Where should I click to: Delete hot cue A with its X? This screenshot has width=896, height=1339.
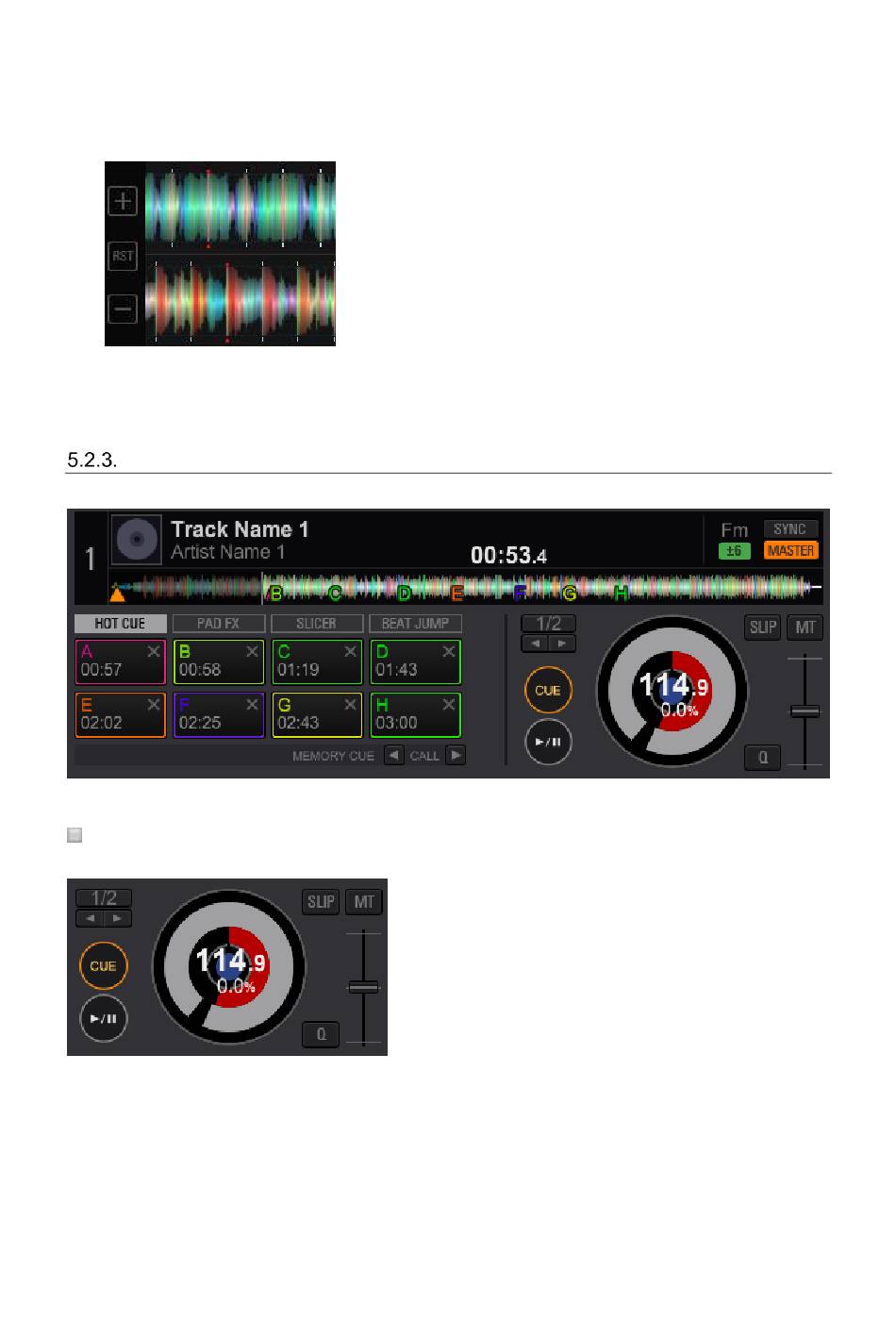click(154, 652)
